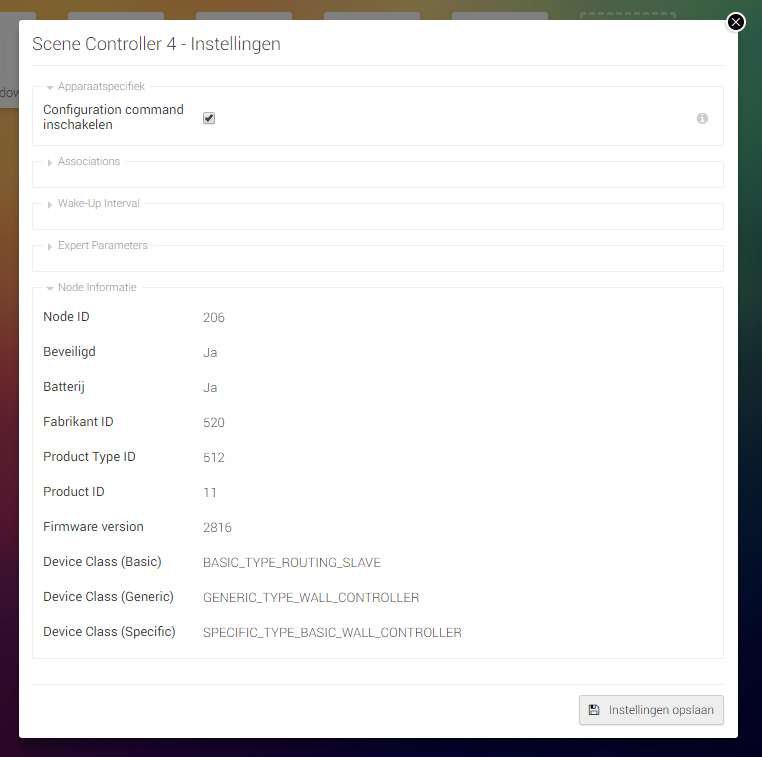Screen dimensions: 762x757
Task: Click the Product Type ID label
Action: pos(89,456)
